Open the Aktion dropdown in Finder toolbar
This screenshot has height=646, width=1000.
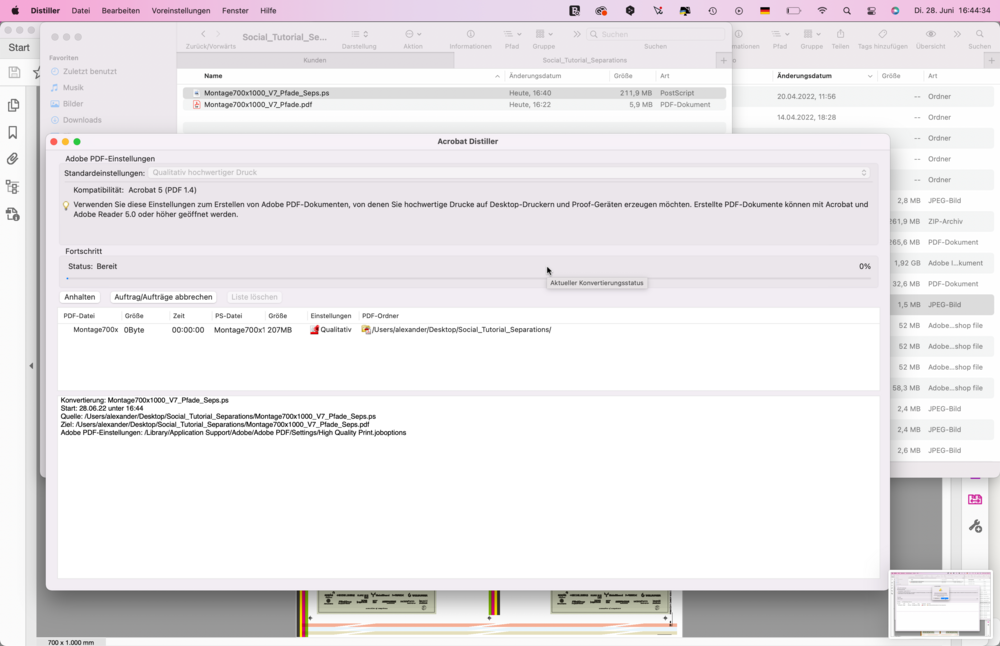coord(413,35)
